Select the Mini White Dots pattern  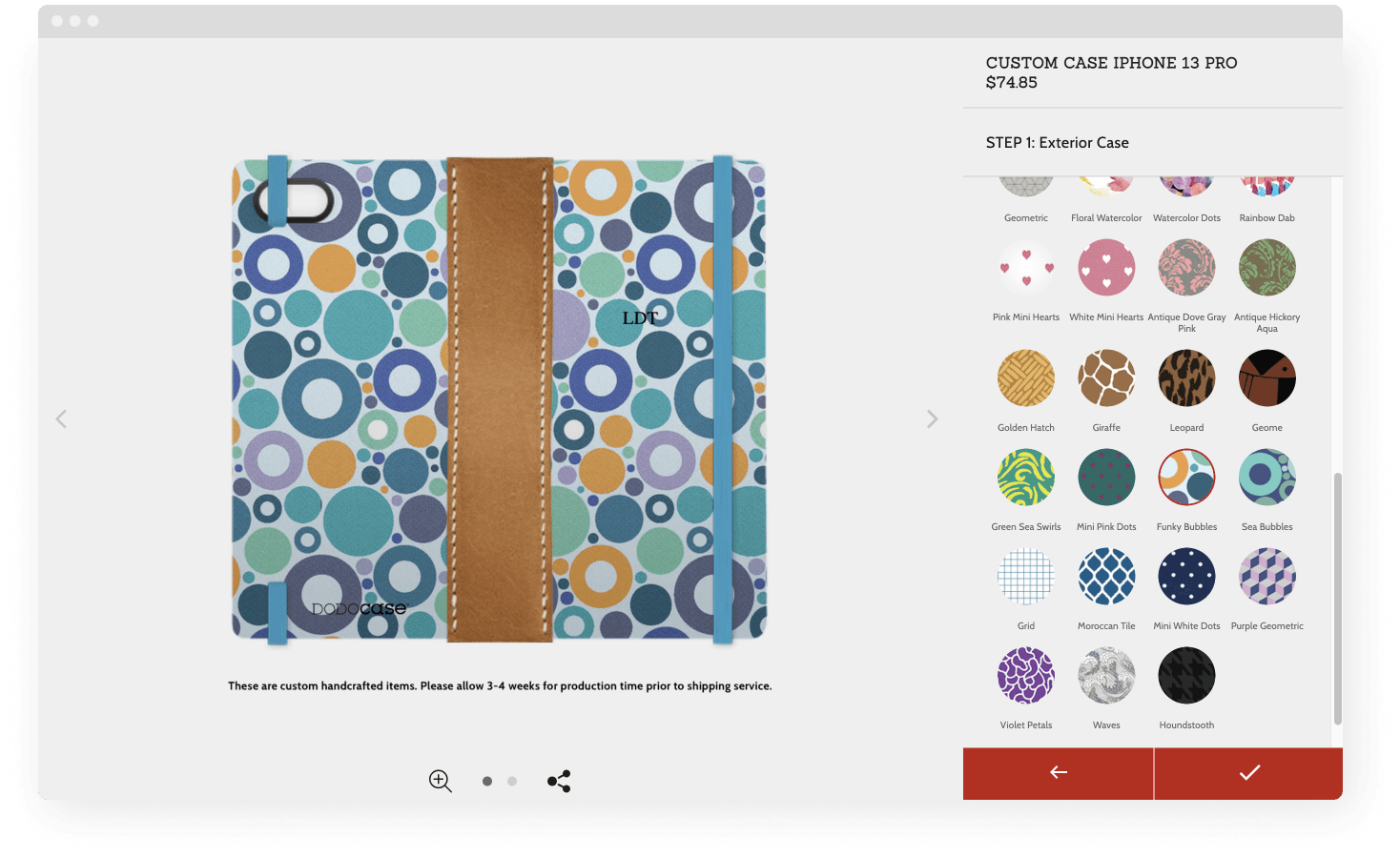(1186, 577)
